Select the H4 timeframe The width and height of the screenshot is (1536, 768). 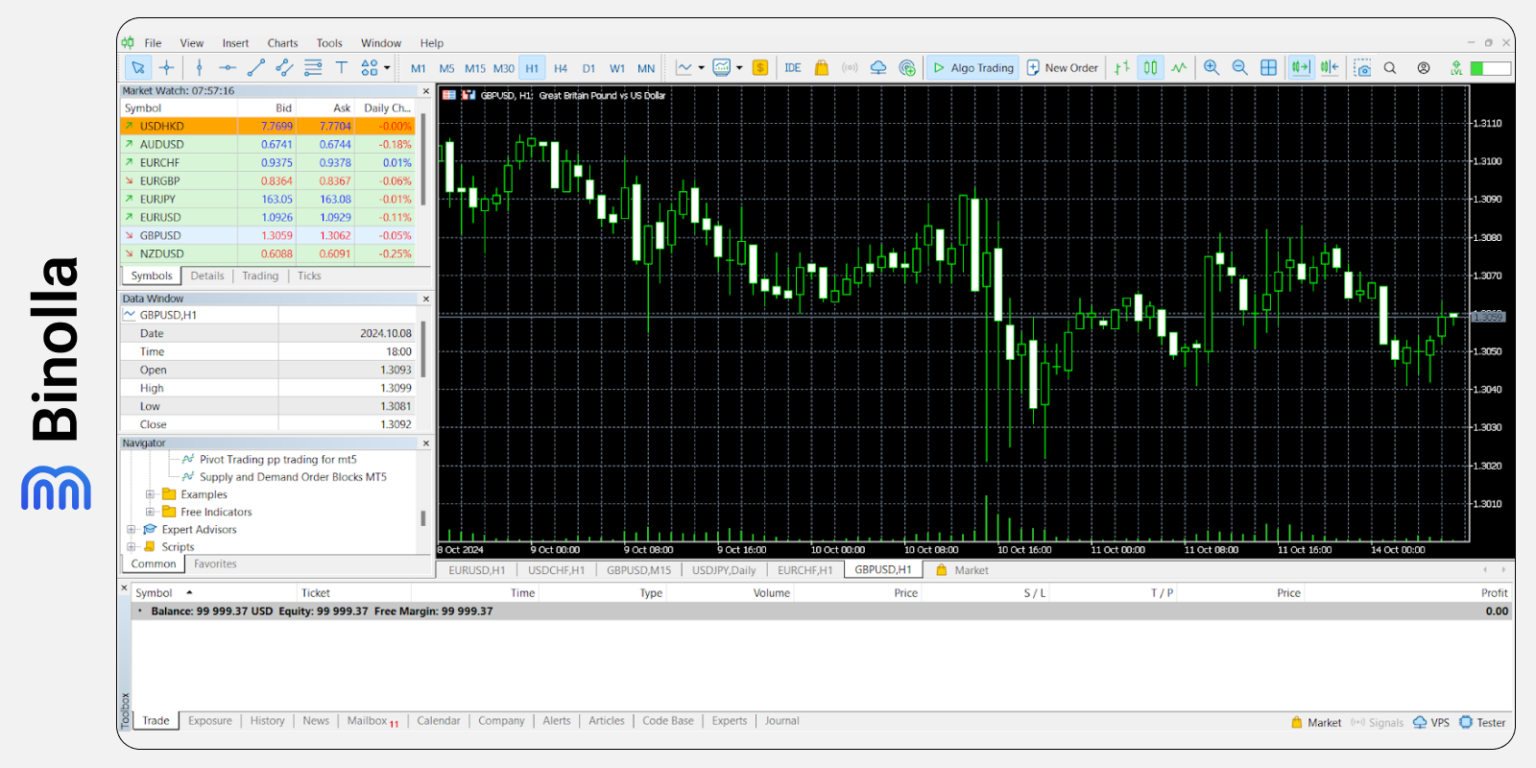tap(560, 68)
